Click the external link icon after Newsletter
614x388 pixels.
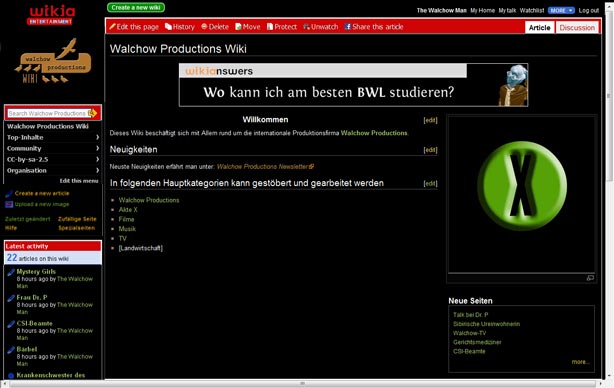(x=311, y=166)
